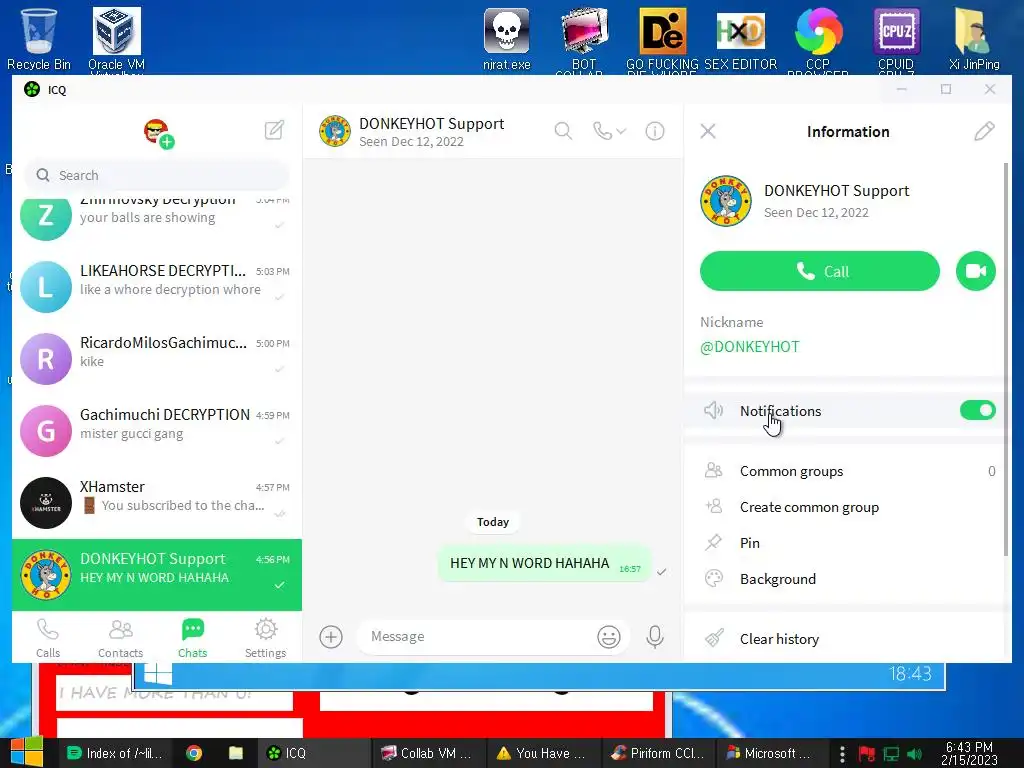
Task: Switch to Piriform CCleaner taskbar item
Action: tap(657, 753)
